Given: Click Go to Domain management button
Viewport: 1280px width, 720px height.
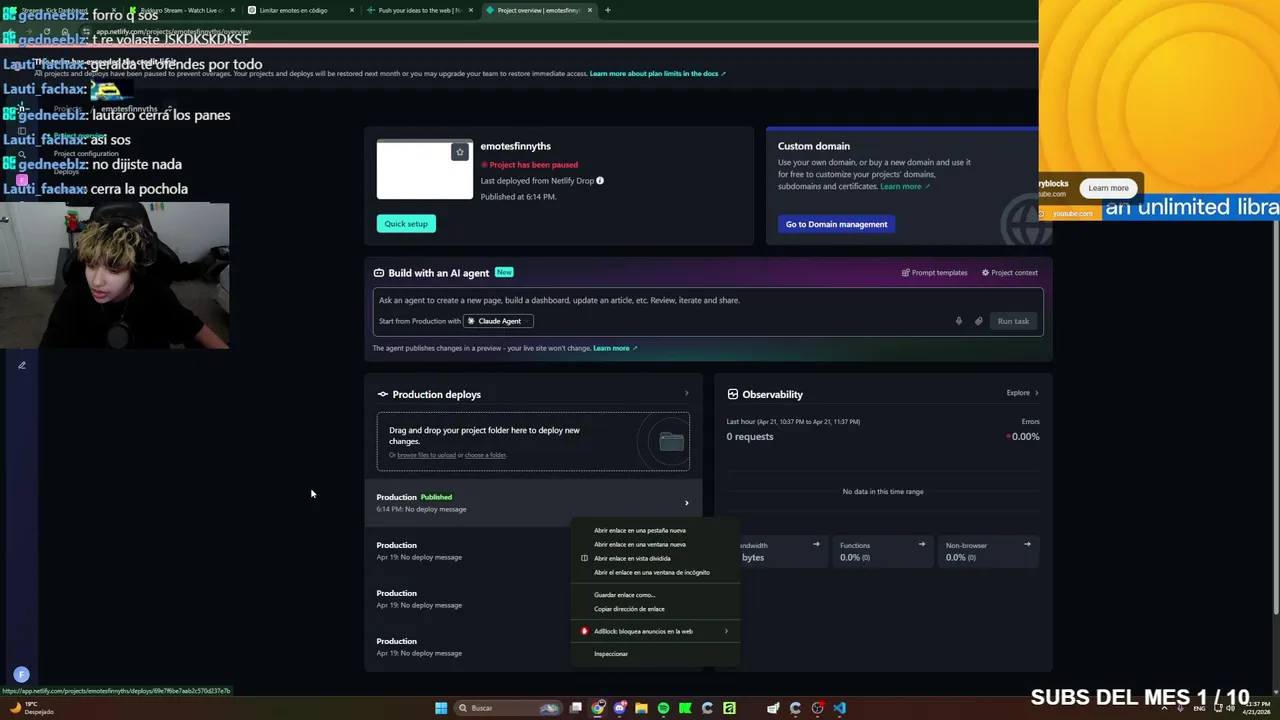Looking at the screenshot, I should (836, 224).
